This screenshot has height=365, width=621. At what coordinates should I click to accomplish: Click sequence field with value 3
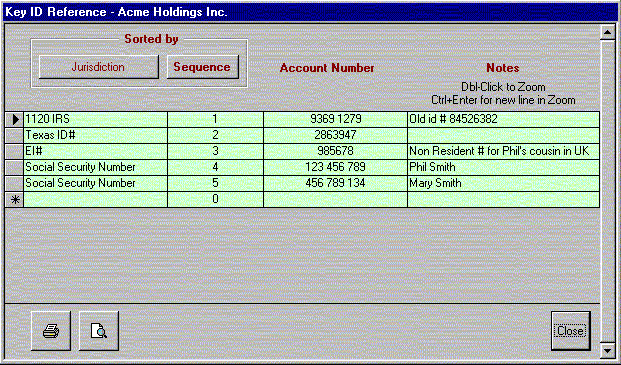coord(215,151)
